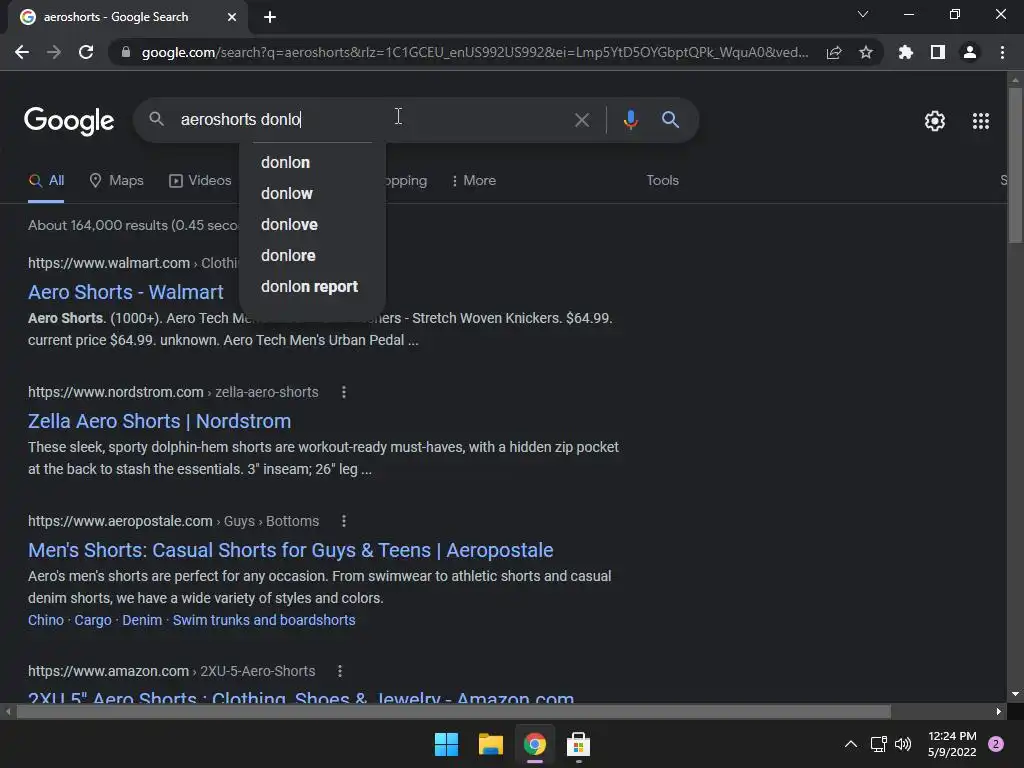
Task: Expand the tab search chevron
Action: pos(863,14)
